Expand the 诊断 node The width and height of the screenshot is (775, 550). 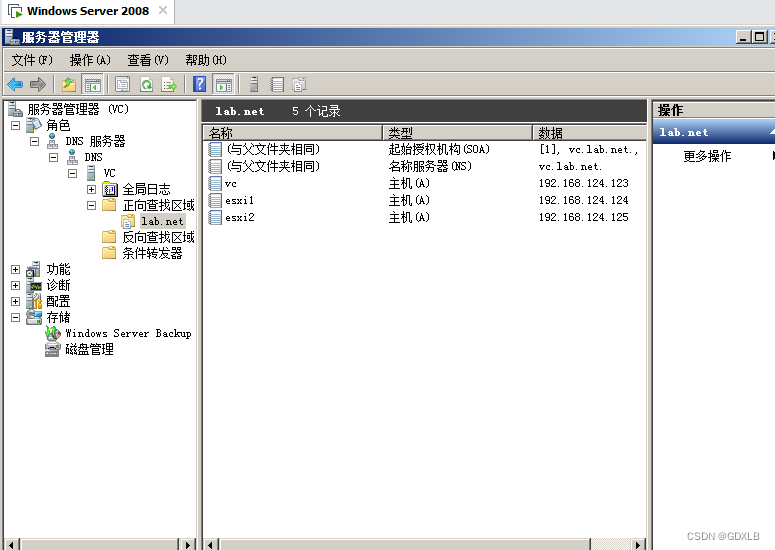click(x=15, y=285)
